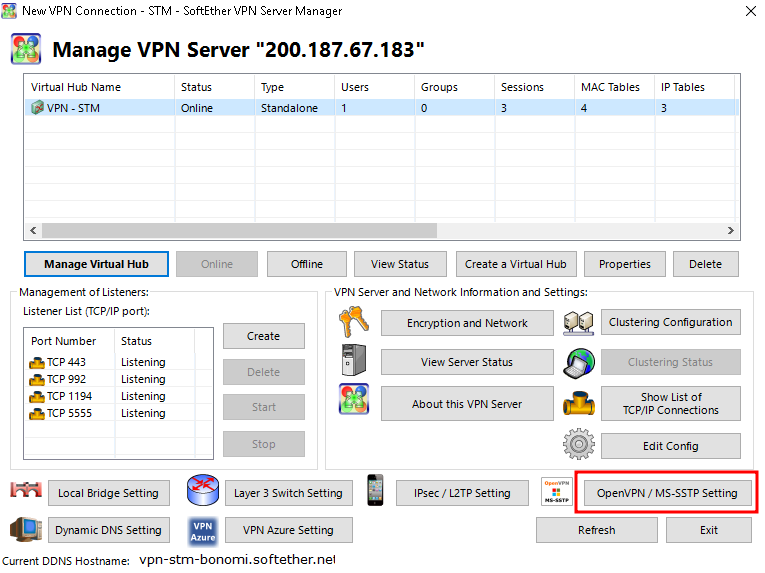The image size is (765, 573).
Task: Open IPsec / L2TP Setting
Action: (462, 493)
